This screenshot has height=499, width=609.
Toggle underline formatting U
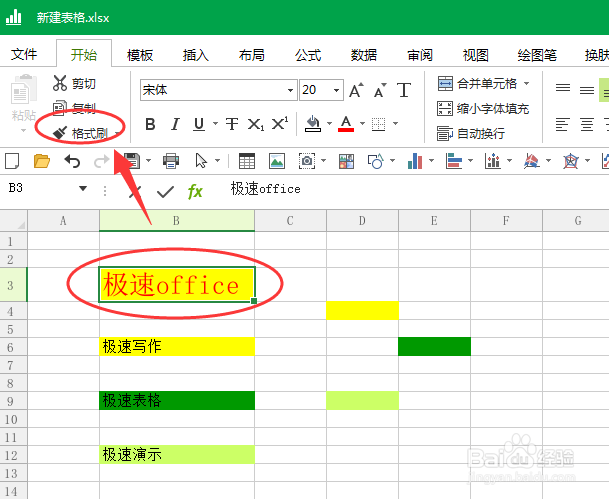click(199, 124)
